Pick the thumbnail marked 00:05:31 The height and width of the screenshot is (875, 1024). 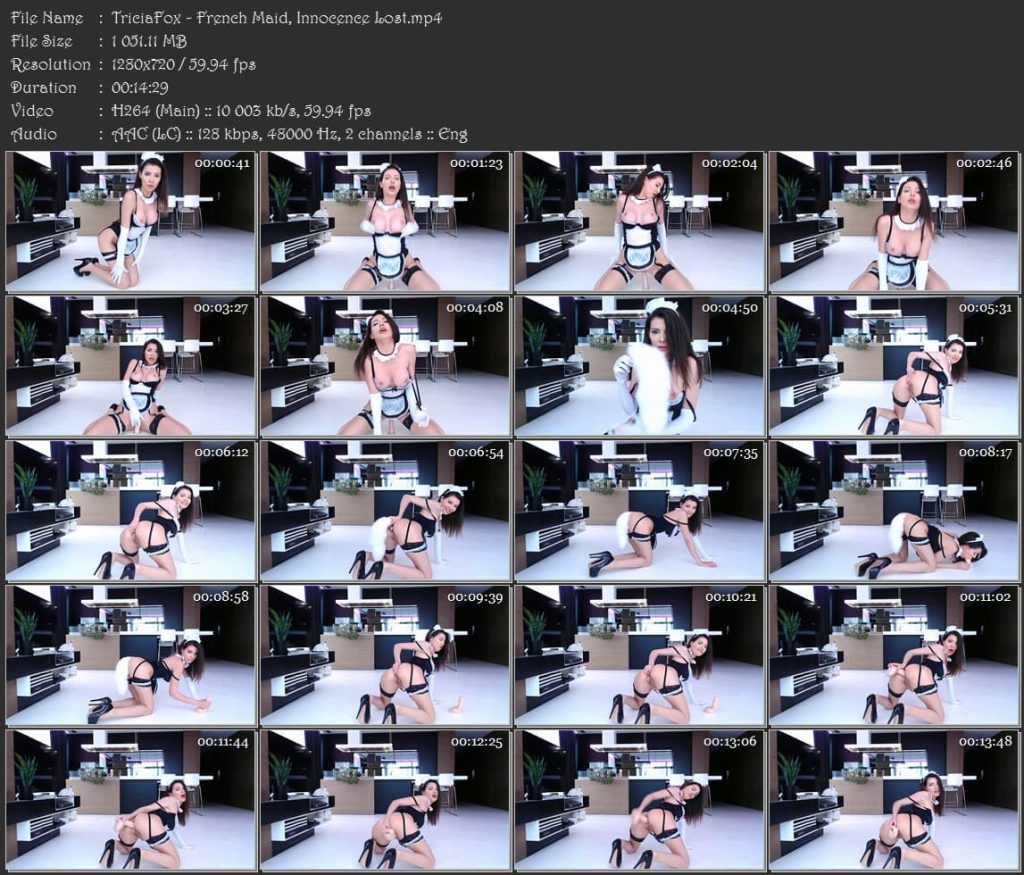click(894, 366)
